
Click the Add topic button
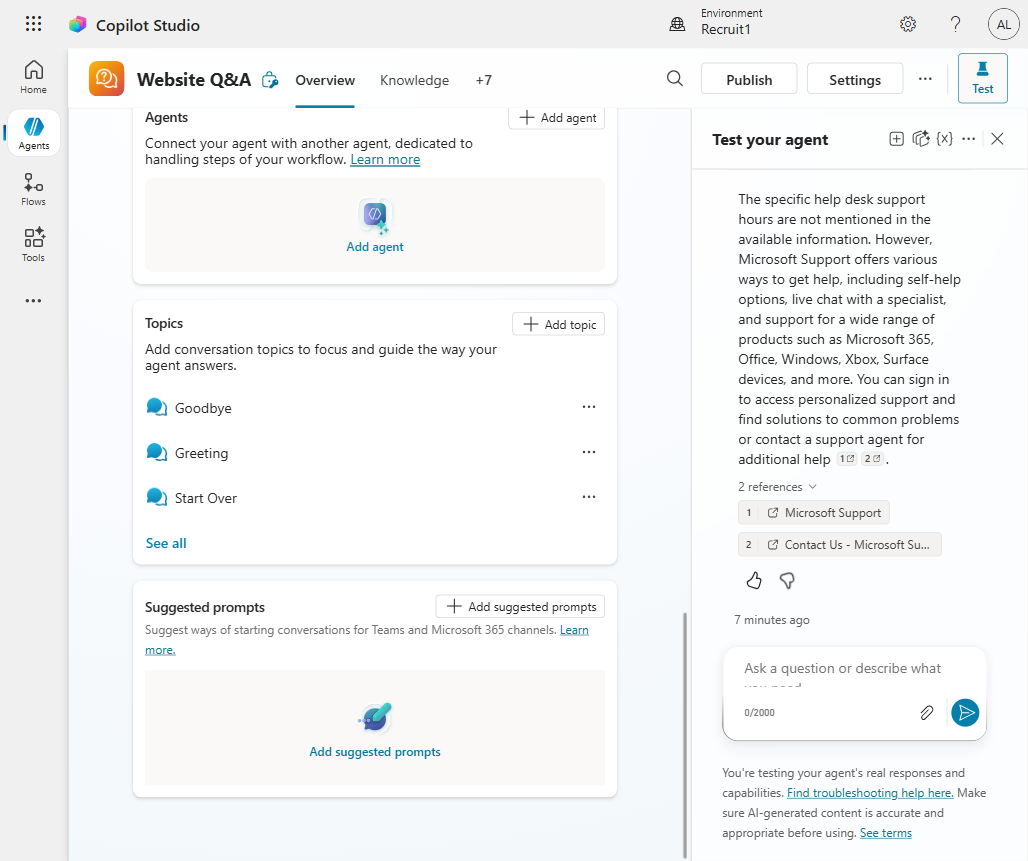coord(559,324)
